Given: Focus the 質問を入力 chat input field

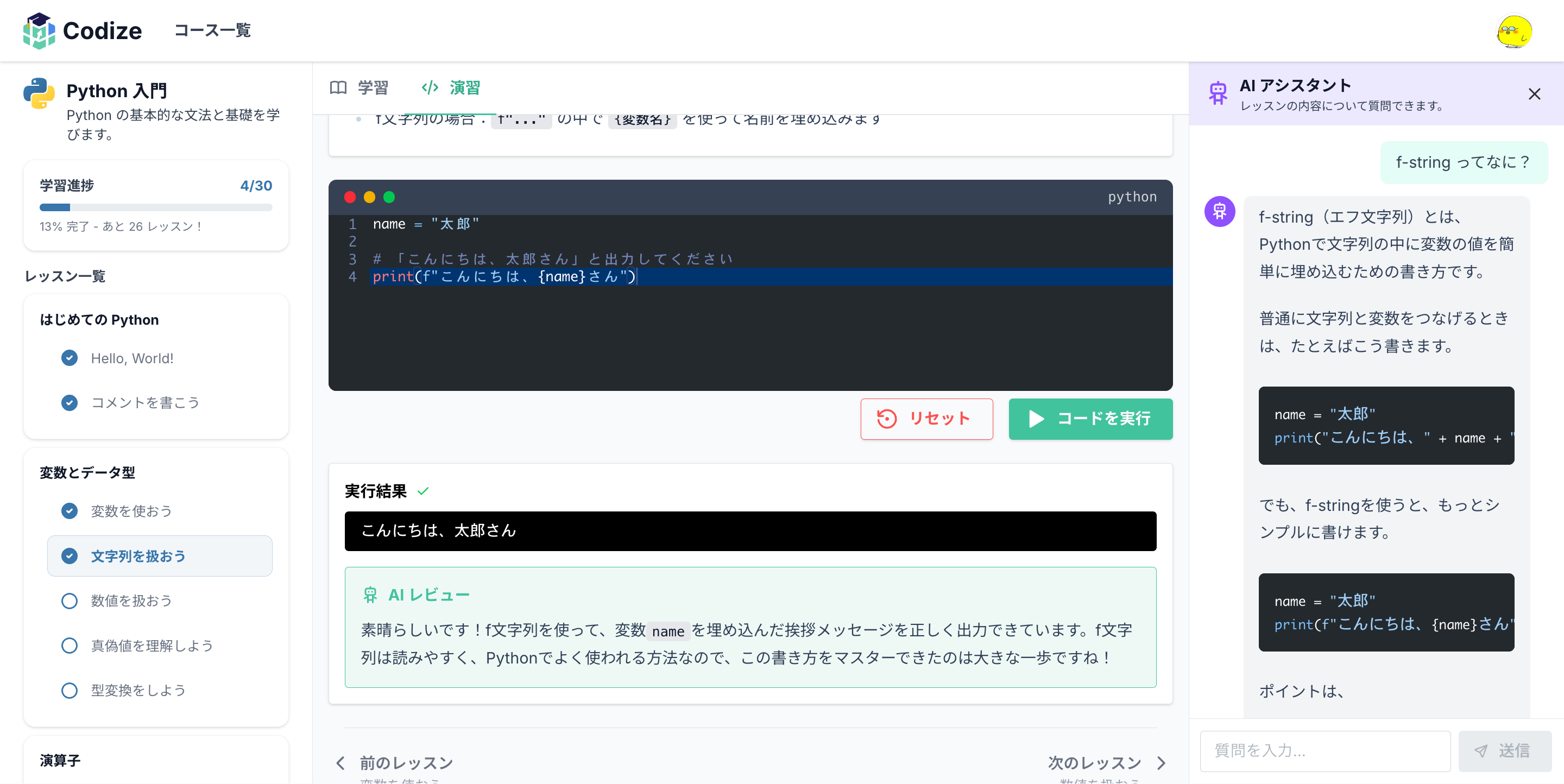Looking at the screenshot, I should [1325, 751].
